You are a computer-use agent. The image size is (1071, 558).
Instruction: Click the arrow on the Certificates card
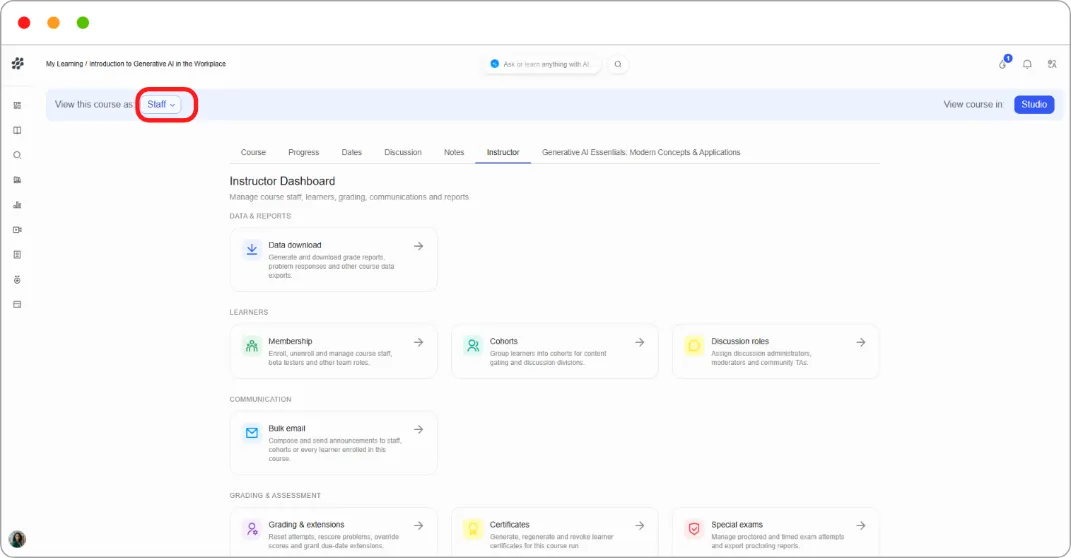point(640,526)
